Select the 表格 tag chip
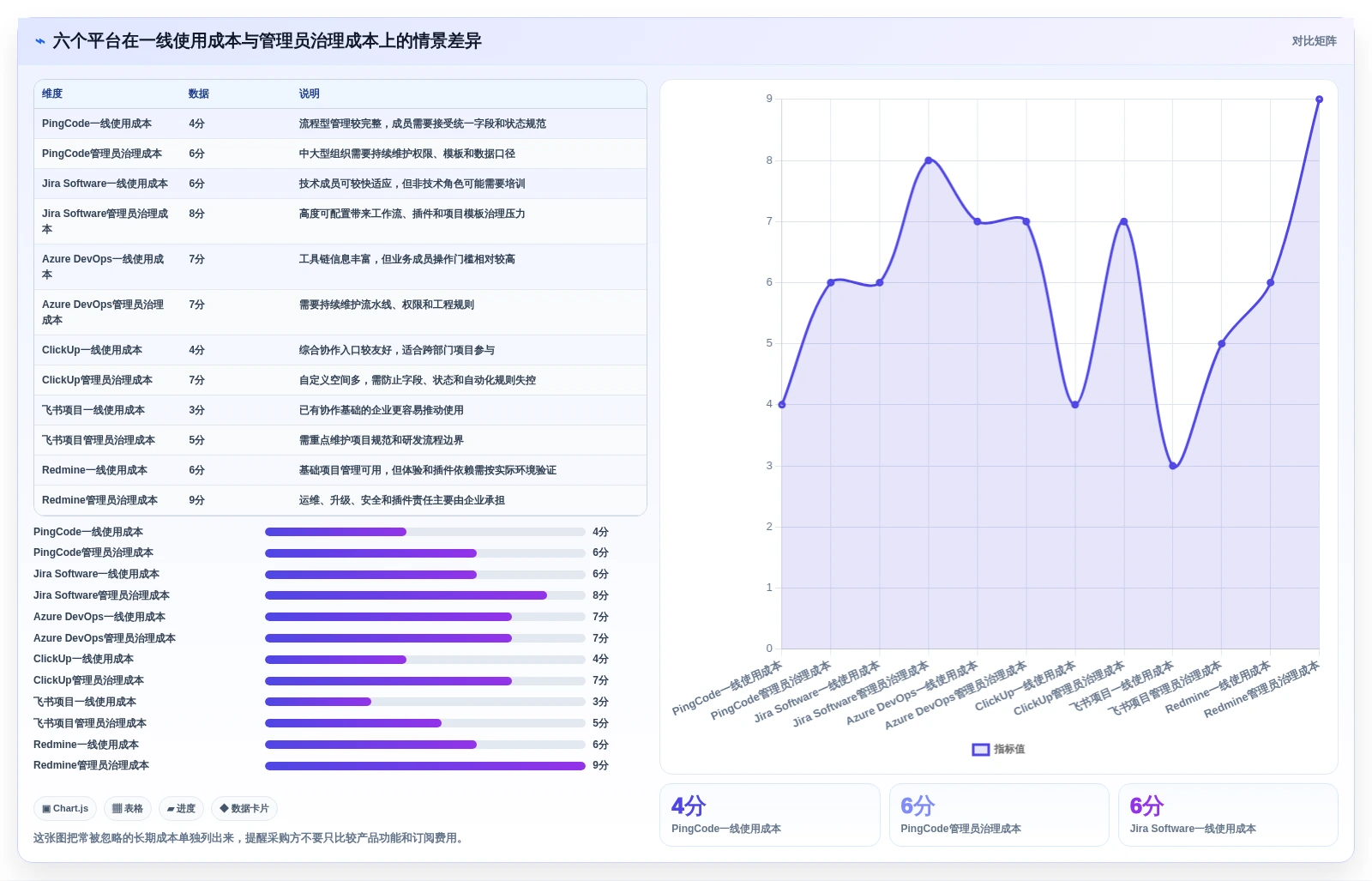 (128, 808)
